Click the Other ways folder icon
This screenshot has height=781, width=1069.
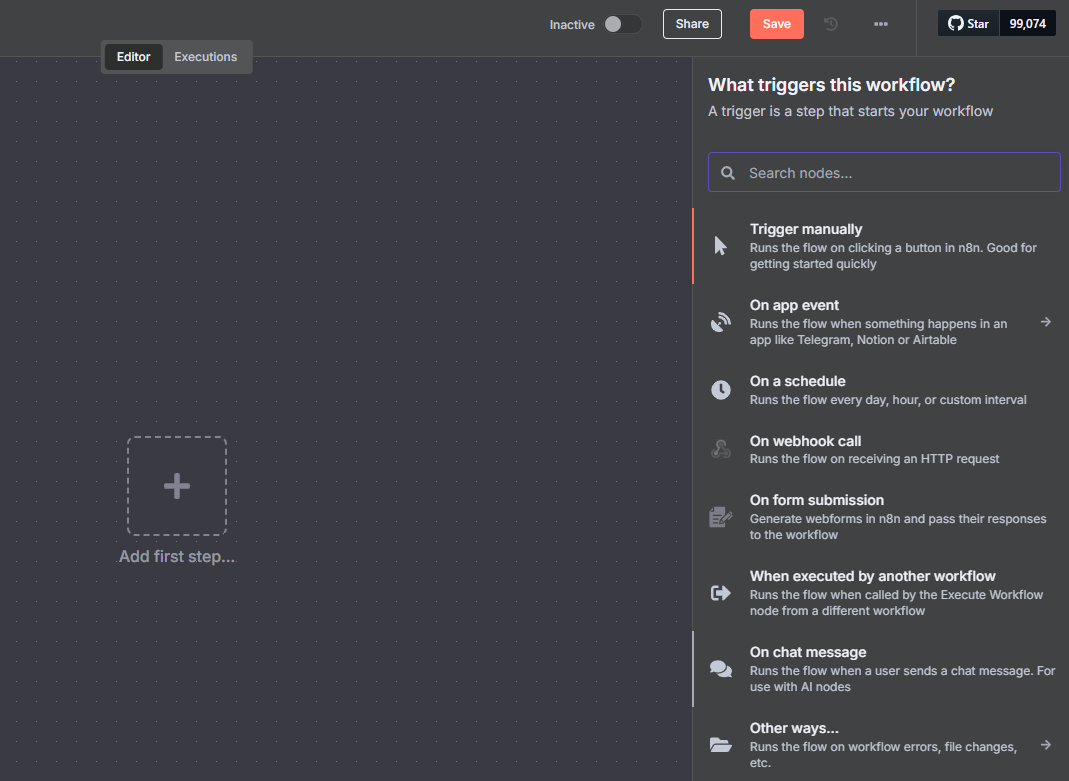coord(720,745)
